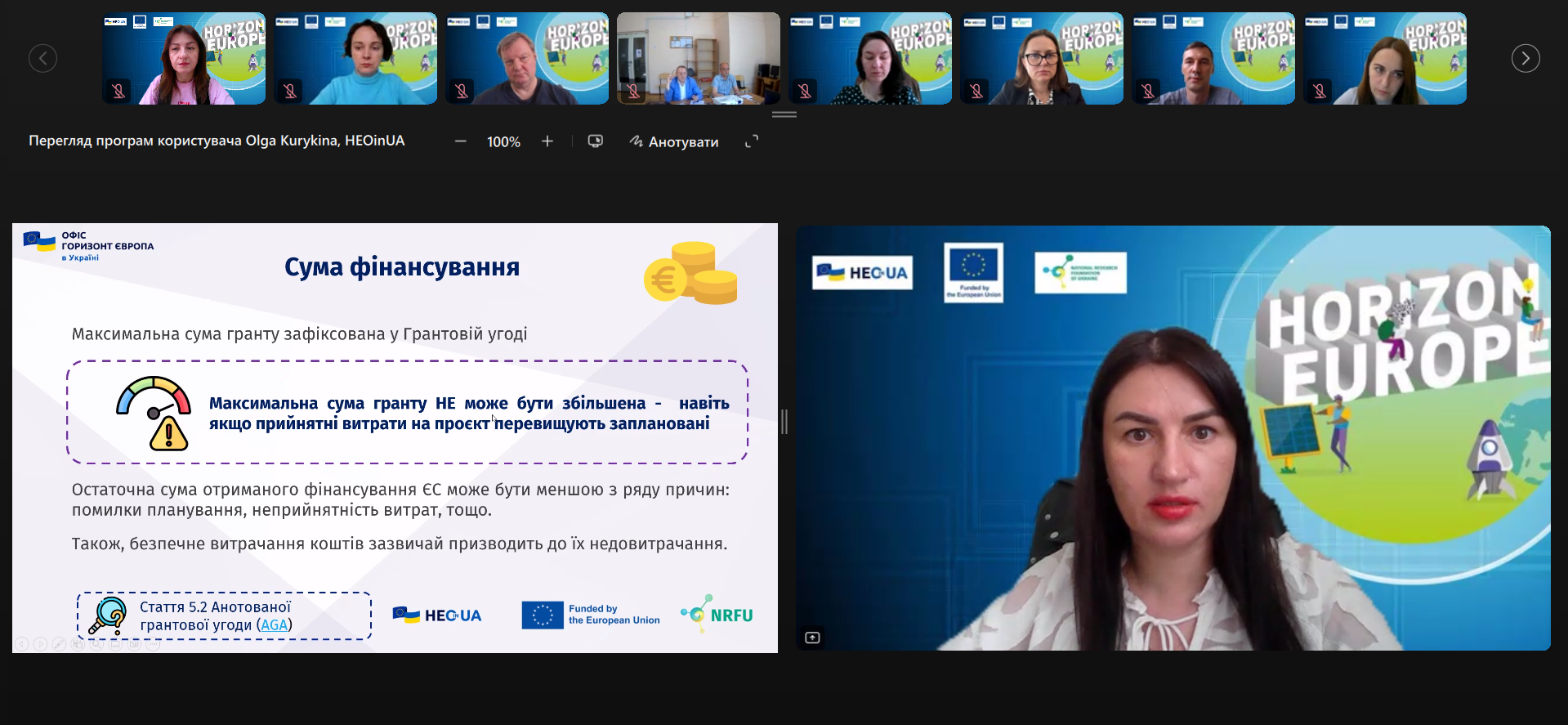Select thumbnail of participant in pink top
Screen dimensions: 1568x725
point(184,58)
